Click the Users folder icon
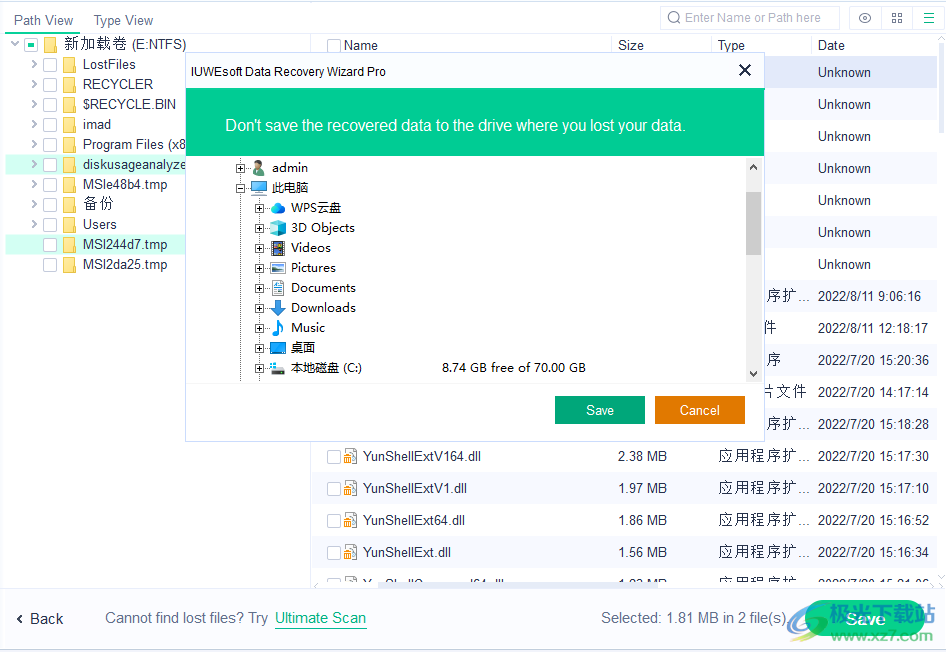The image size is (946, 652). point(70,224)
